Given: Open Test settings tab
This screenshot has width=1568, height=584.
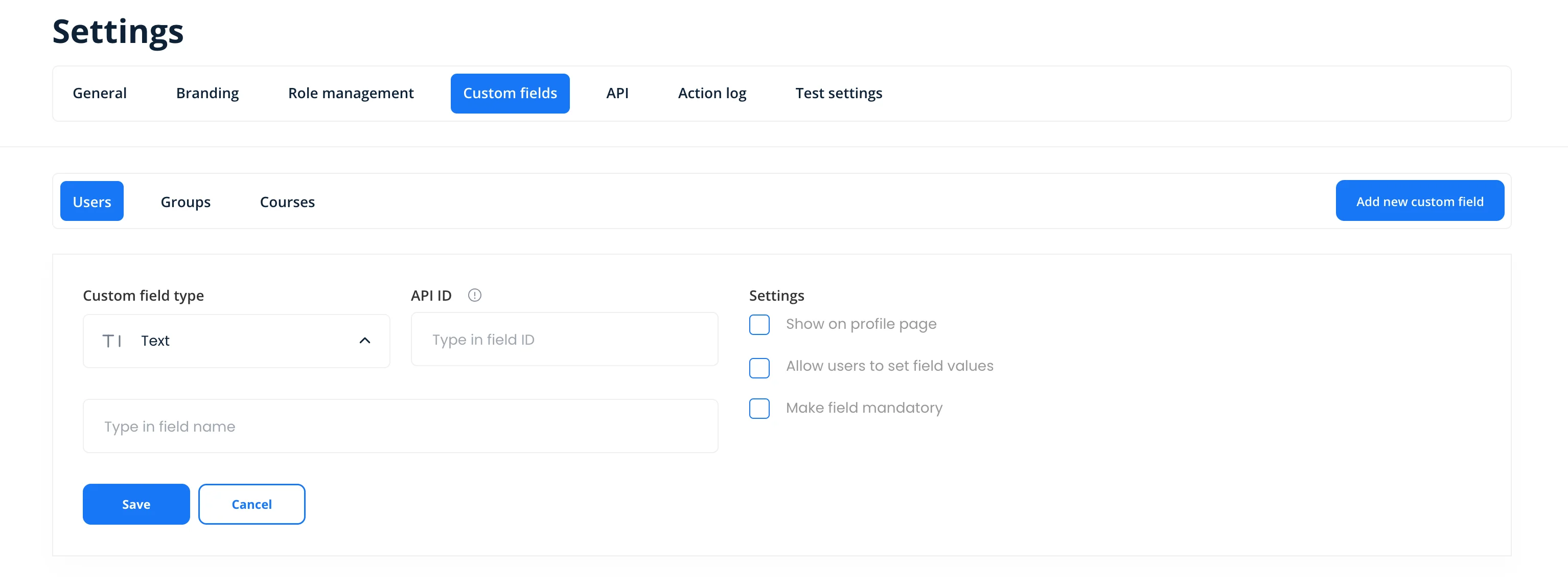Looking at the screenshot, I should click(838, 93).
